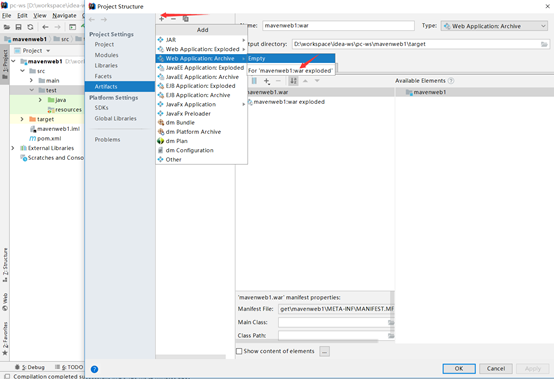Click the sort elements icon in layout toolbar
554x379 pixels.
click(x=293, y=81)
